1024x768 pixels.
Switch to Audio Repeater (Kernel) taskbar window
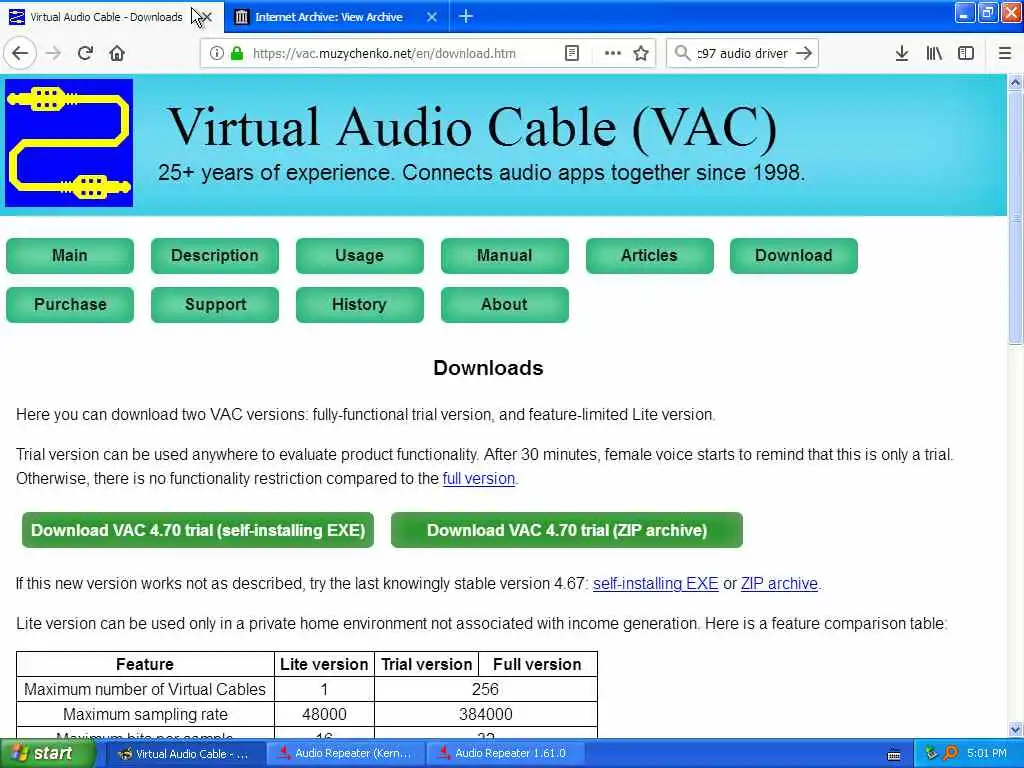pos(345,754)
